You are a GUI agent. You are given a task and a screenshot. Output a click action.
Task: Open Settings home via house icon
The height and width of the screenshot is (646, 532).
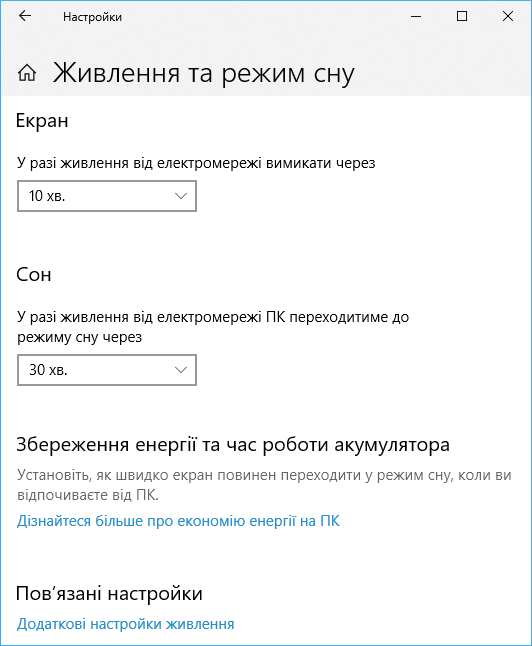coord(27,73)
